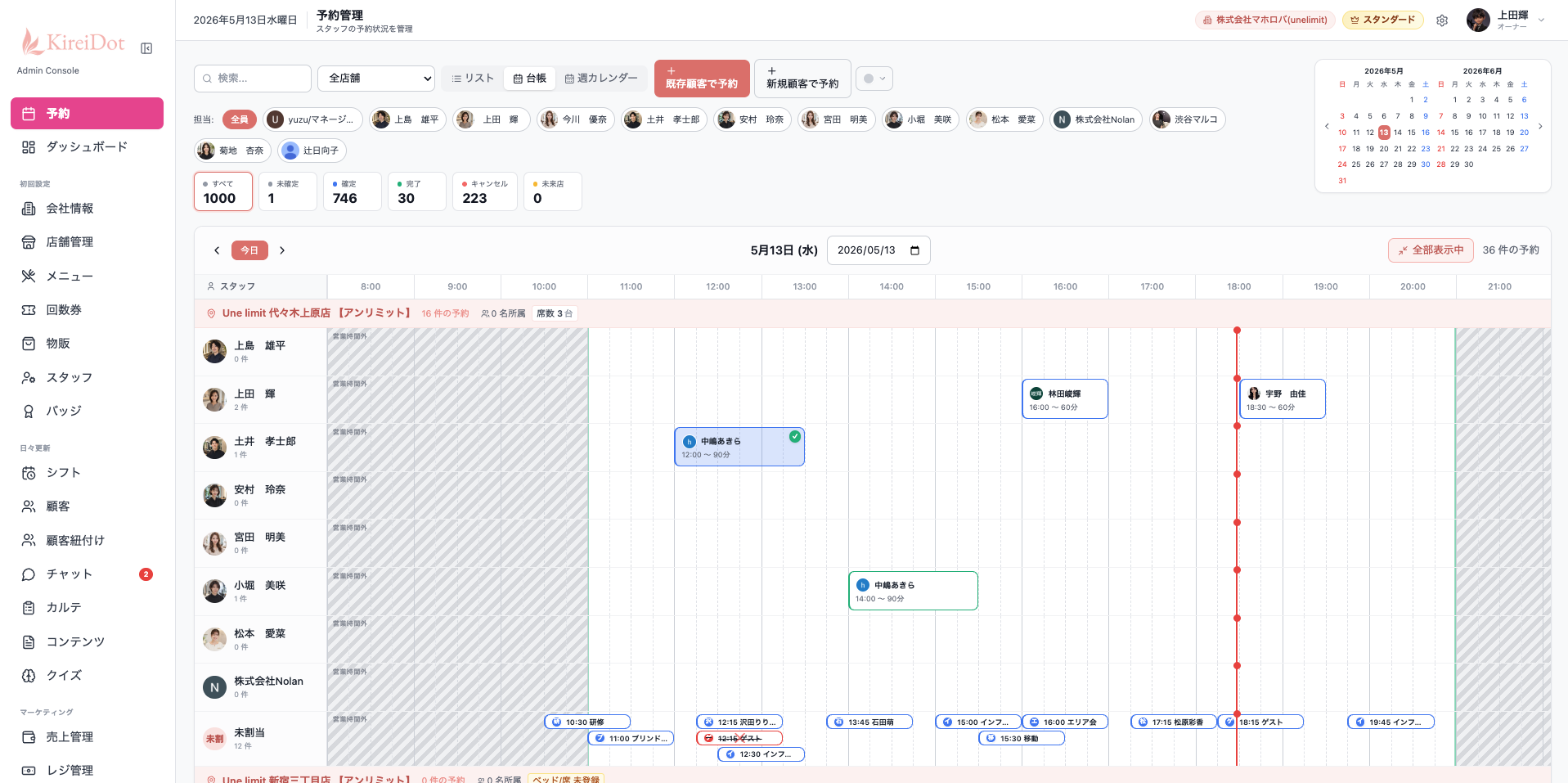This screenshot has height=783, width=1568.
Task: Toggle staff filter yuzu/マネージ...
Action: [x=312, y=119]
